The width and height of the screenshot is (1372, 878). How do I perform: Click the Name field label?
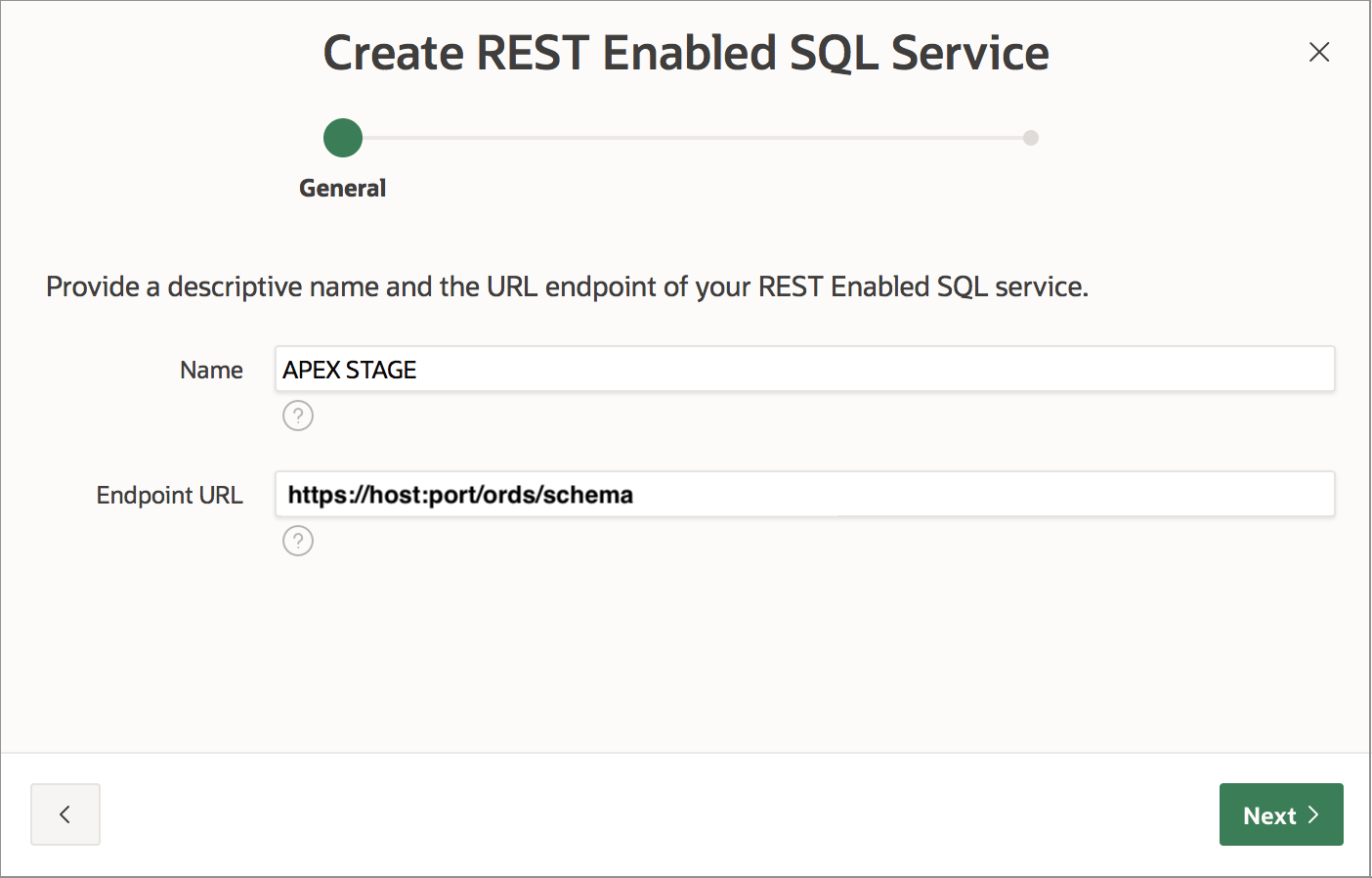point(211,371)
